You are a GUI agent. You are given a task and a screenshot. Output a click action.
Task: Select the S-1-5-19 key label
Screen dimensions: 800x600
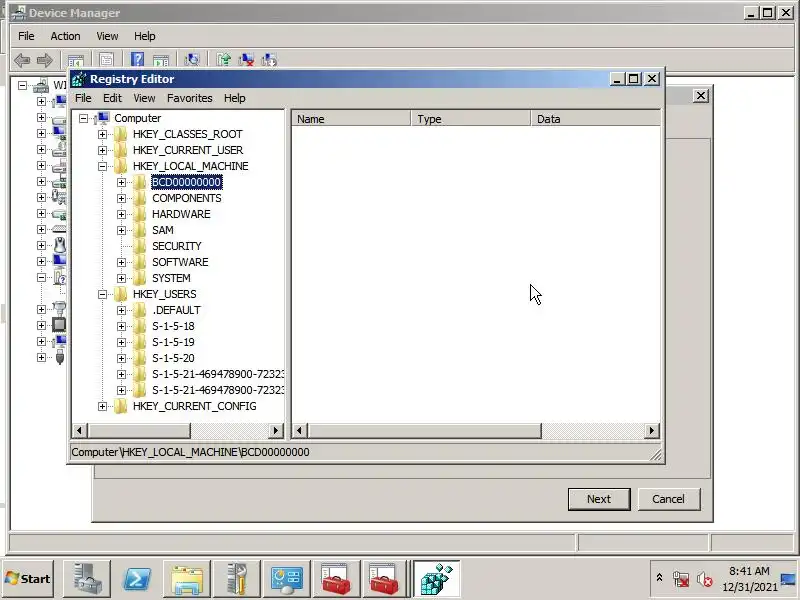pyautogui.click(x=173, y=342)
